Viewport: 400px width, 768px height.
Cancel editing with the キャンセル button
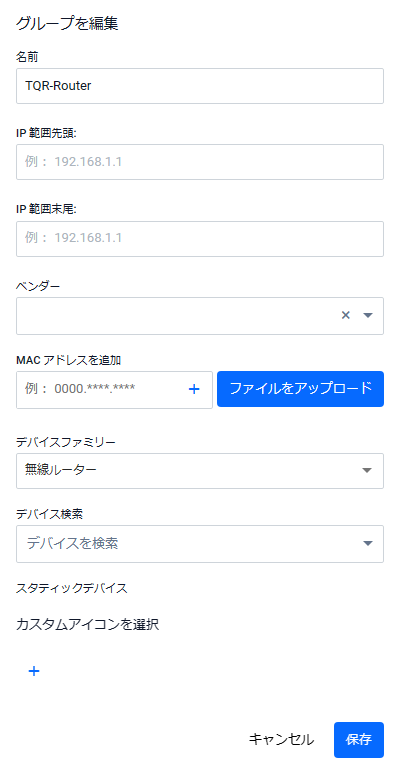281,740
